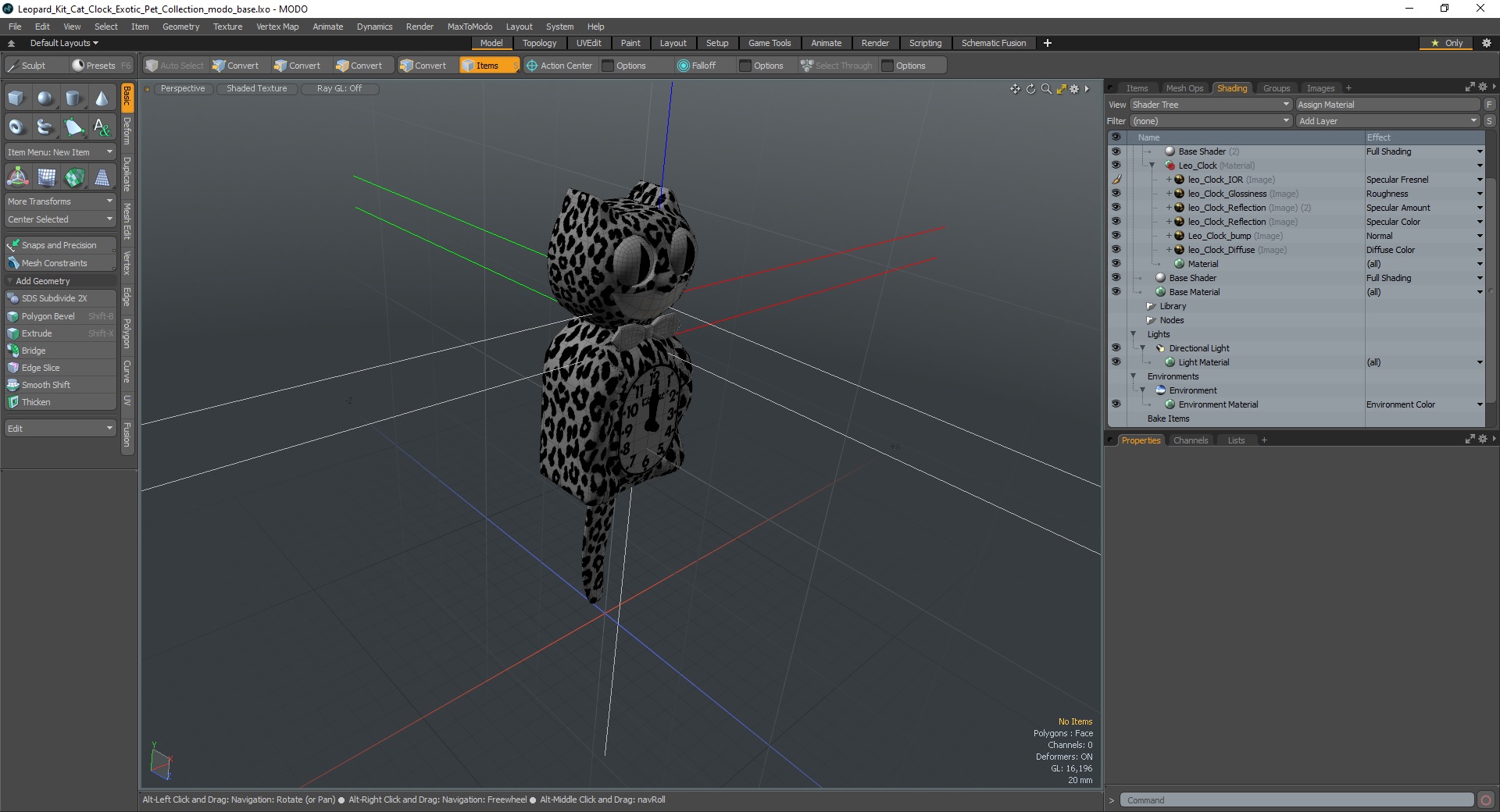The image size is (1500, 812).
Task: Select the Sphere primitive tool
Action: tap(45, 98)
